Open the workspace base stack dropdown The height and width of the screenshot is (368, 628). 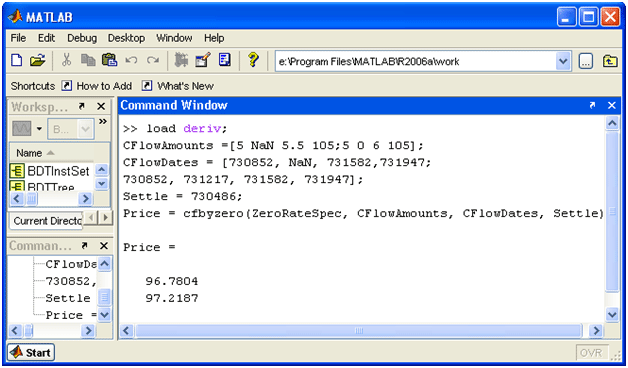(x=71, y=129)
